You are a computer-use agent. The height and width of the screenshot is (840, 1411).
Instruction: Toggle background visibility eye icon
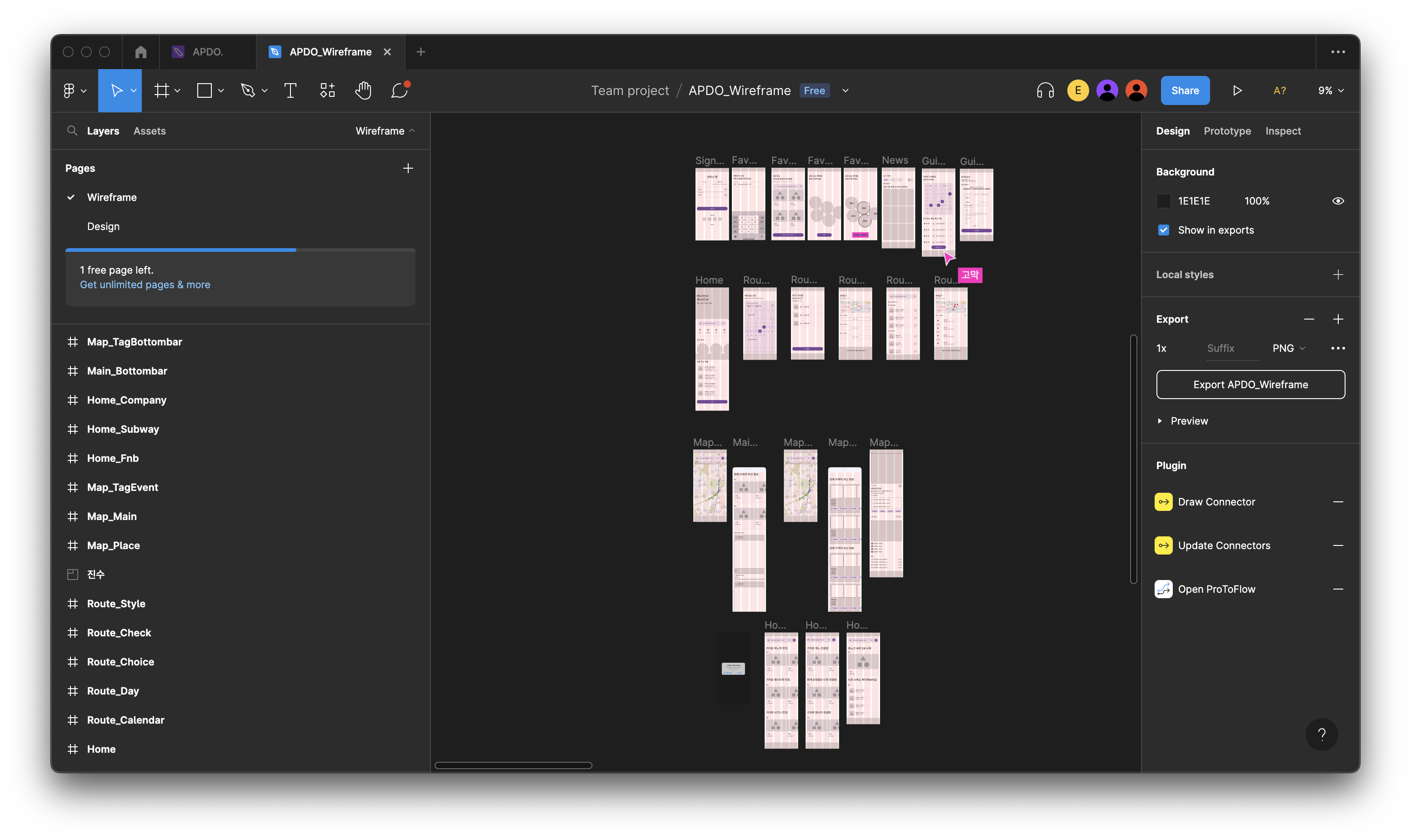point(1337,201)
